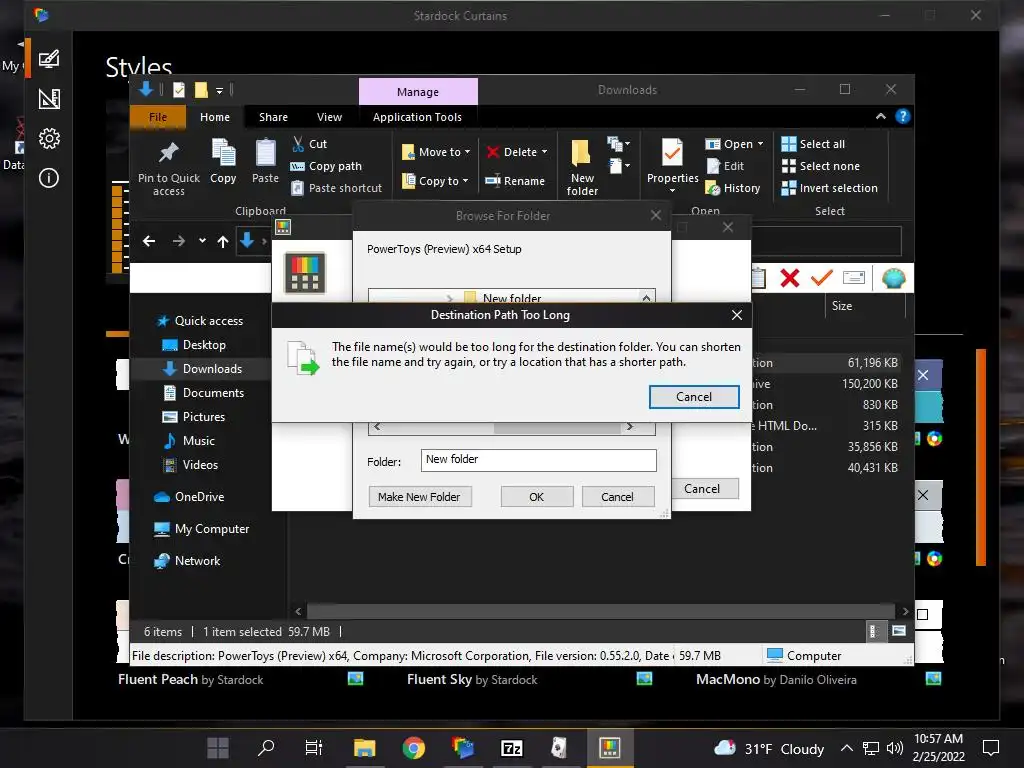Click the Cut scissors icon
The image size is (1024, 768).
click(x=298, y=144)
